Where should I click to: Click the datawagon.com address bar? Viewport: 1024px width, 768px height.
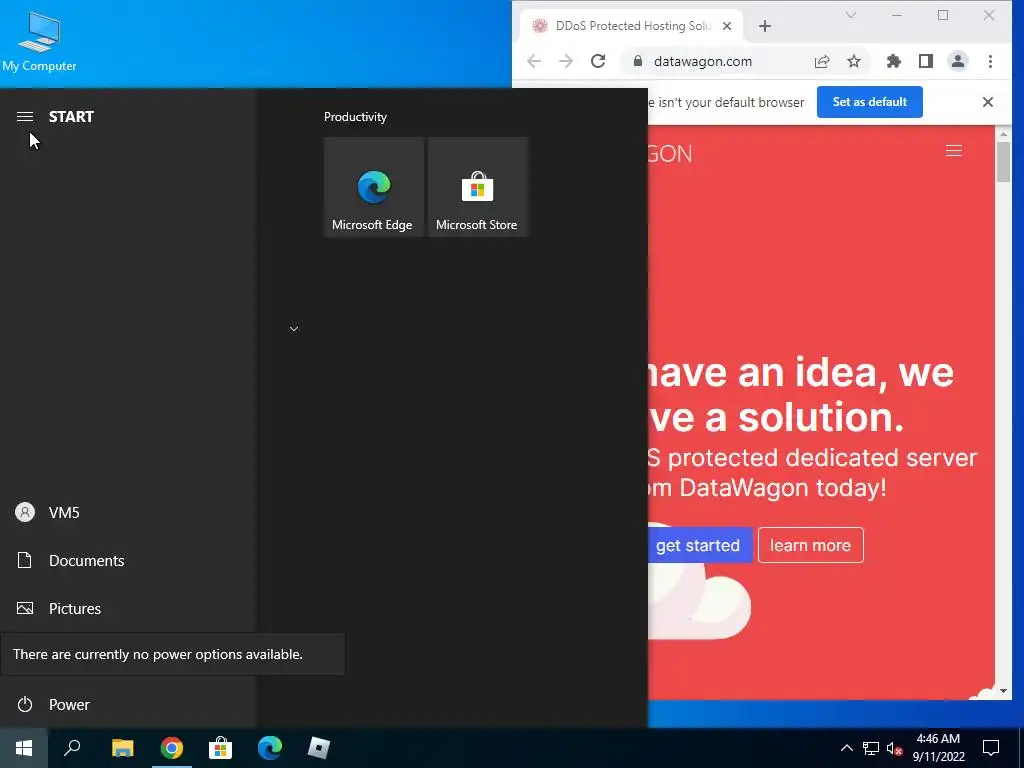tap(703, 61)
